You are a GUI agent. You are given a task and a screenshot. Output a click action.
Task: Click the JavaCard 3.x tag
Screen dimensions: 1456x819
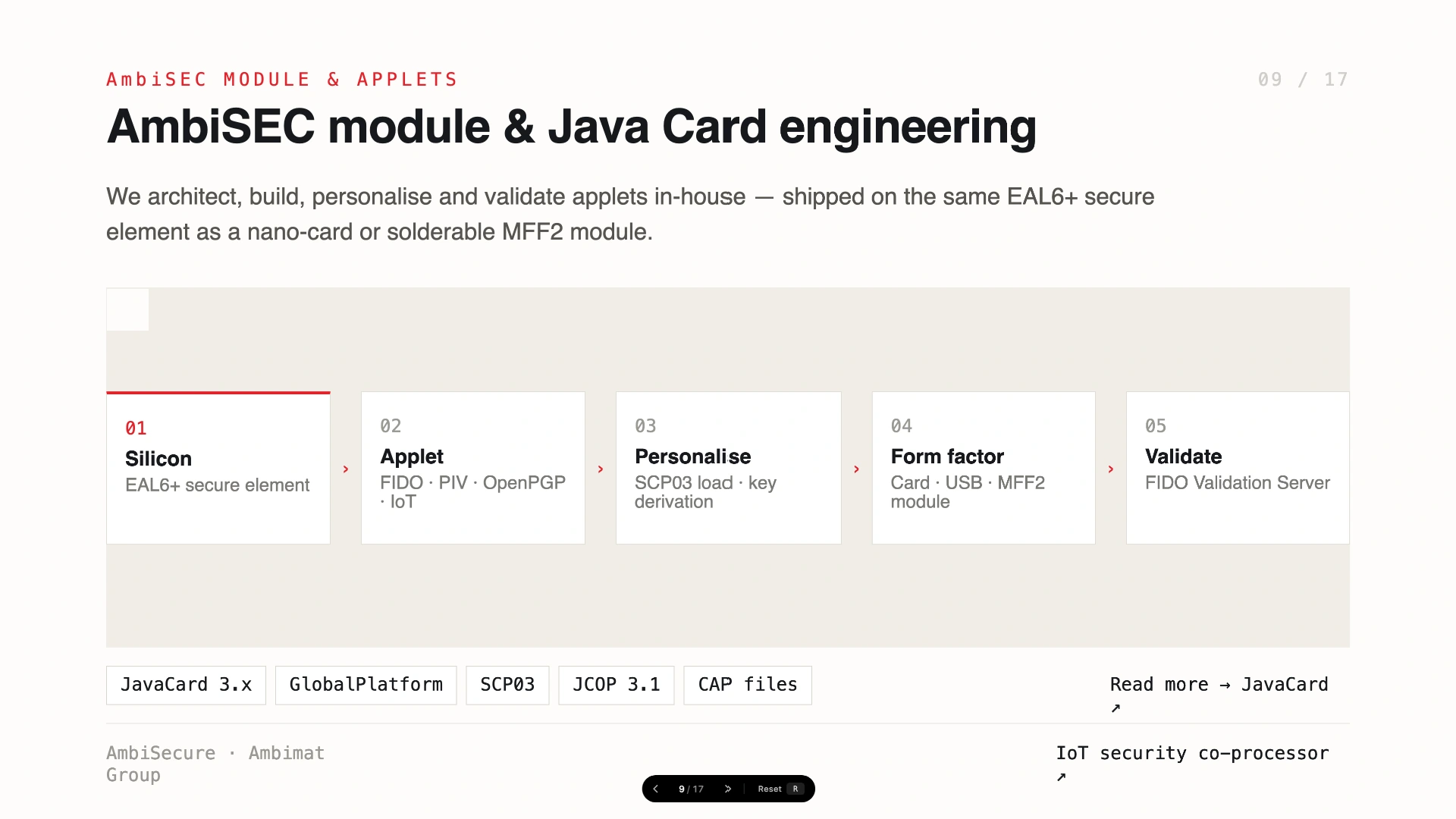click(x=186, y=685)
